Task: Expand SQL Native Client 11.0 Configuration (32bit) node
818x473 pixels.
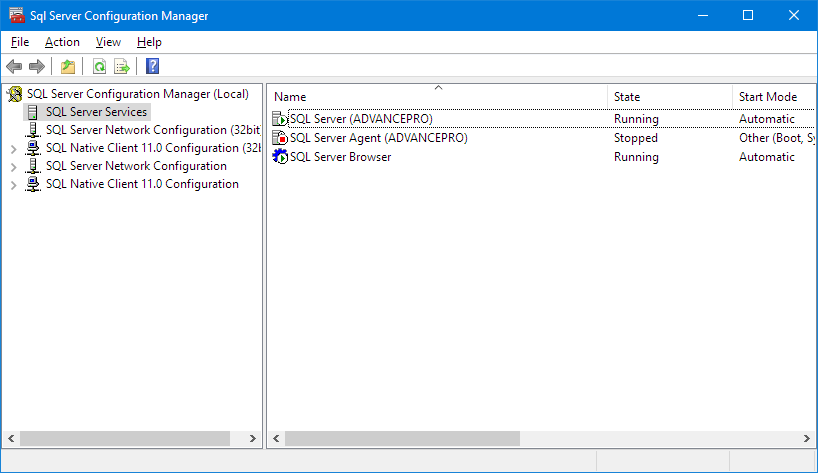Action: (13, 149)
